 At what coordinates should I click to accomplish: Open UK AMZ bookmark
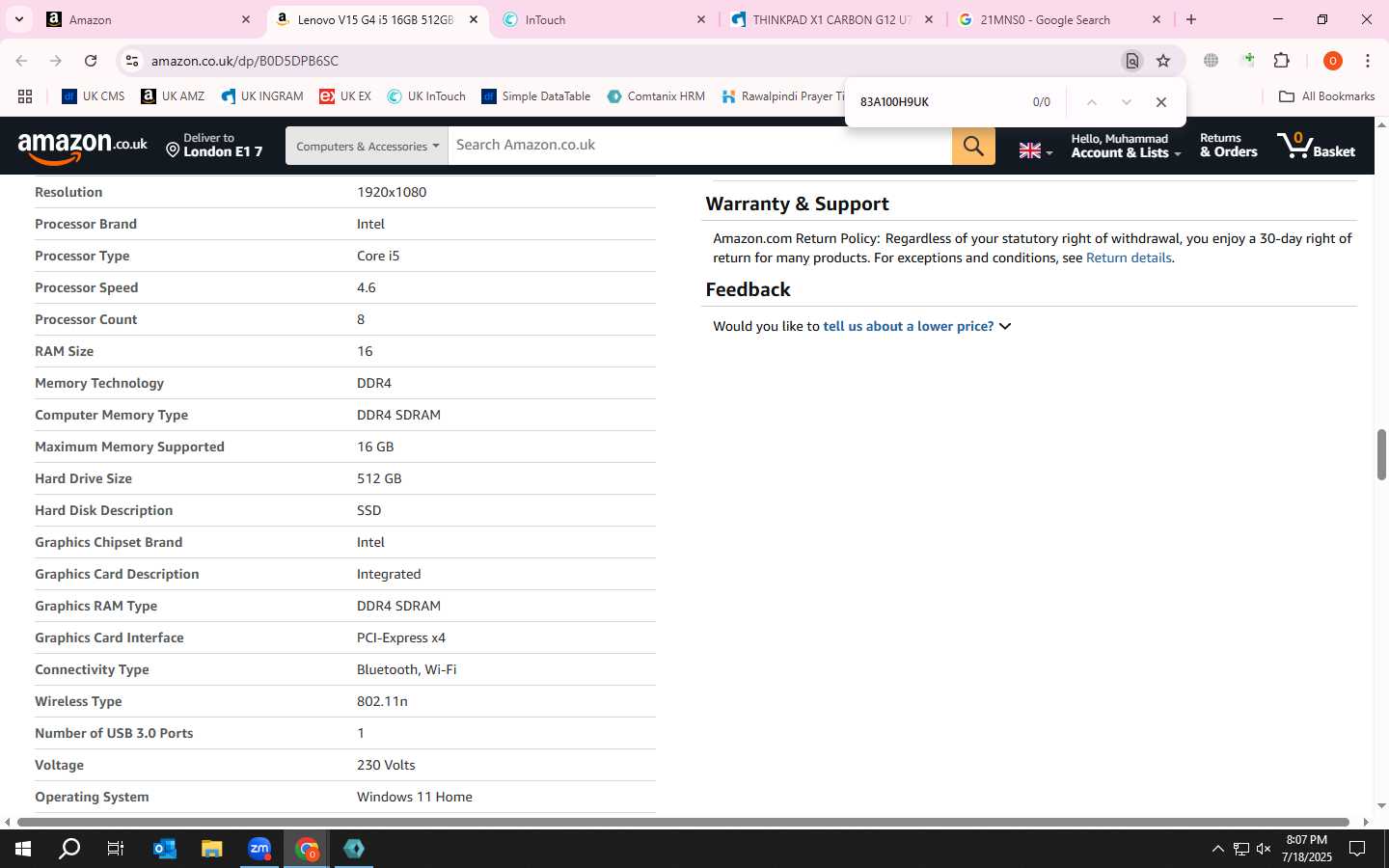(173, 96)
